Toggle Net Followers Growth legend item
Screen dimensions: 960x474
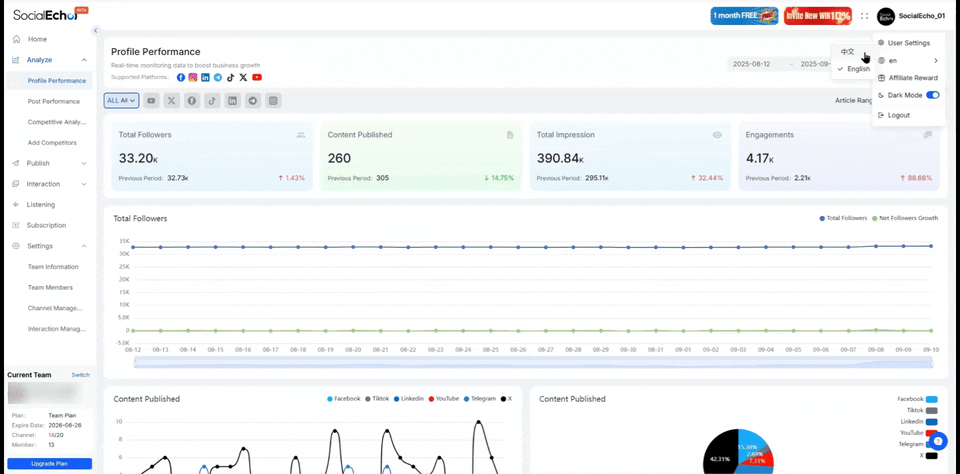click(904, 218)
